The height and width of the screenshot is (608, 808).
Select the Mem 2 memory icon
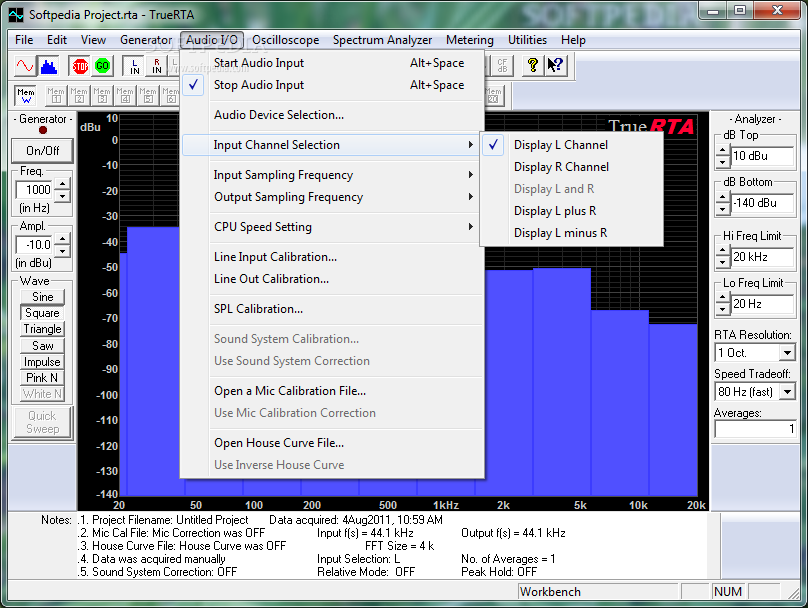click(x=79, y=96)
